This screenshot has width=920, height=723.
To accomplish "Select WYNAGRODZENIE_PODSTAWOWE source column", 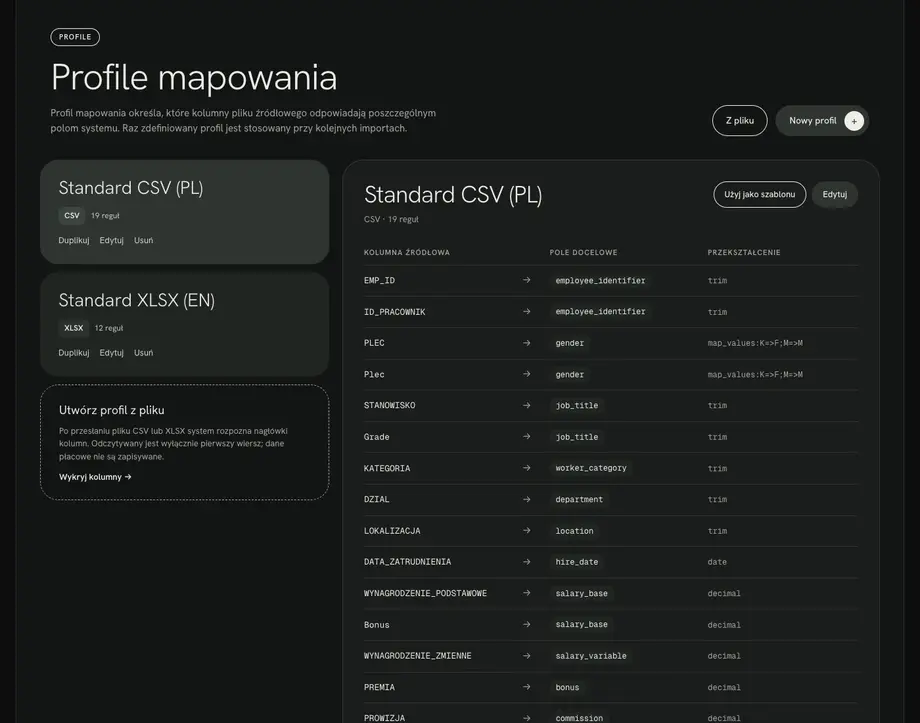I will coord(425,593).
